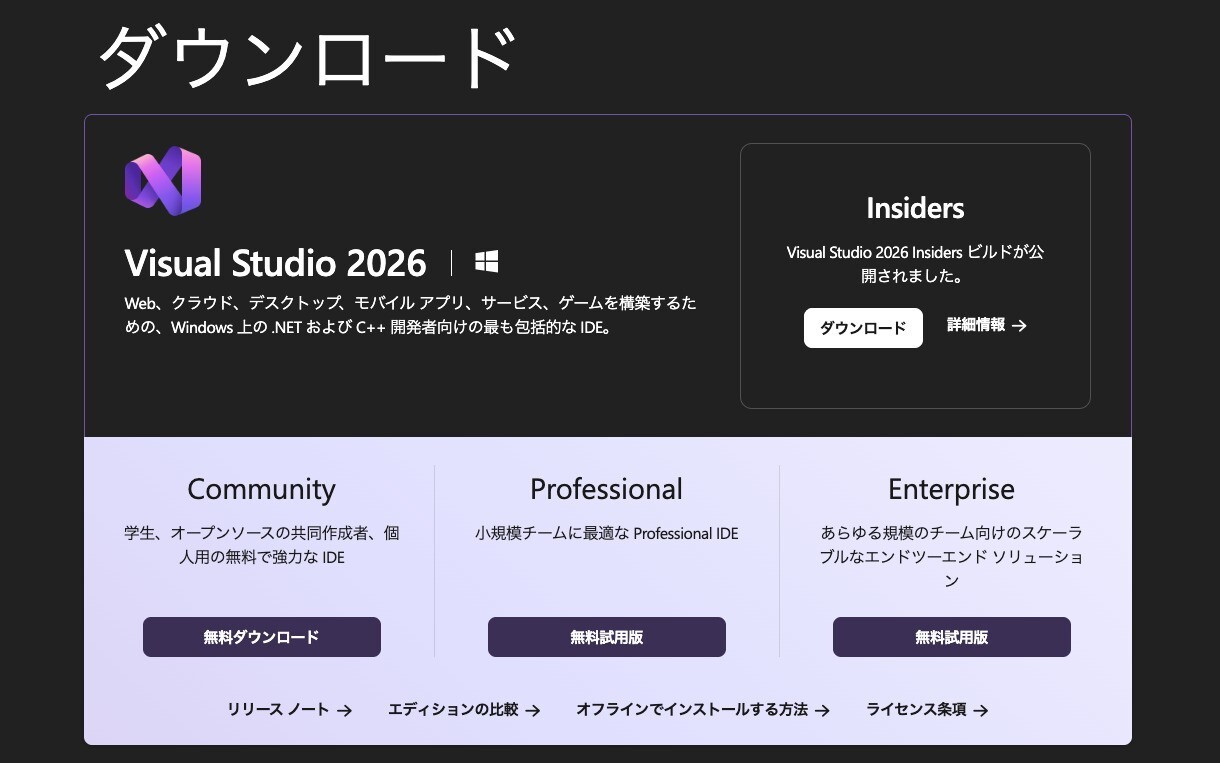Open ライセンス条項 link

tap(927, 710)
